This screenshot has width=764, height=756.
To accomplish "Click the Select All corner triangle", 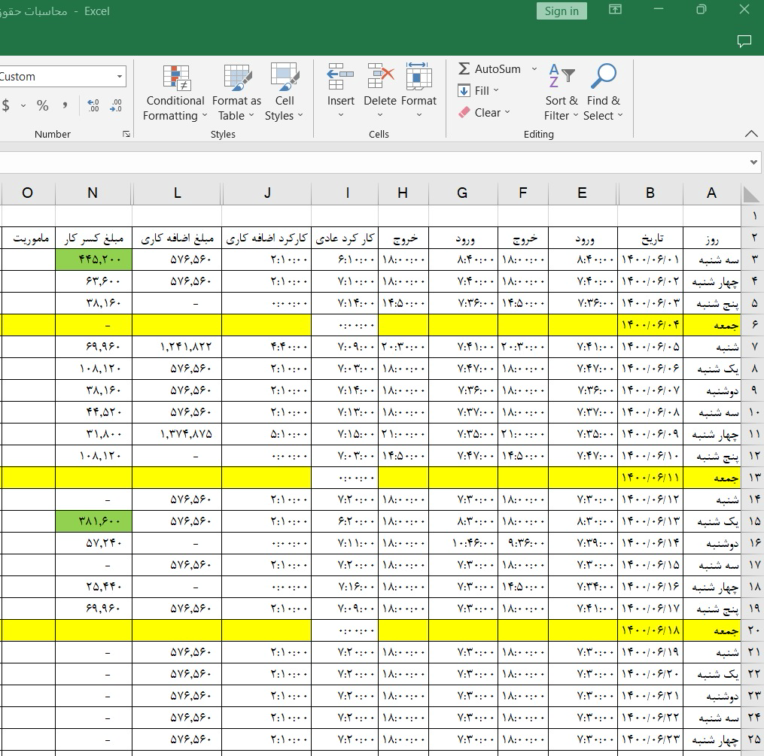I will tap(751, 194).
